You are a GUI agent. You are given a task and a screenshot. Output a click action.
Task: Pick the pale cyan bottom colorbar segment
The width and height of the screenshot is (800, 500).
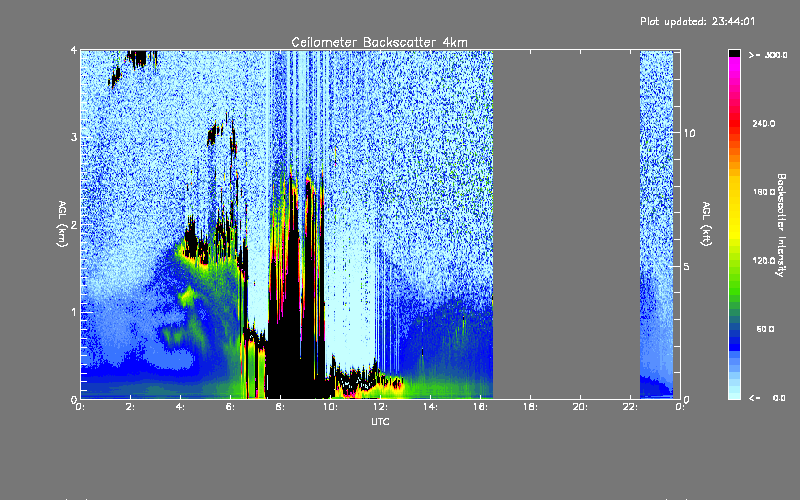pos(734,394)
